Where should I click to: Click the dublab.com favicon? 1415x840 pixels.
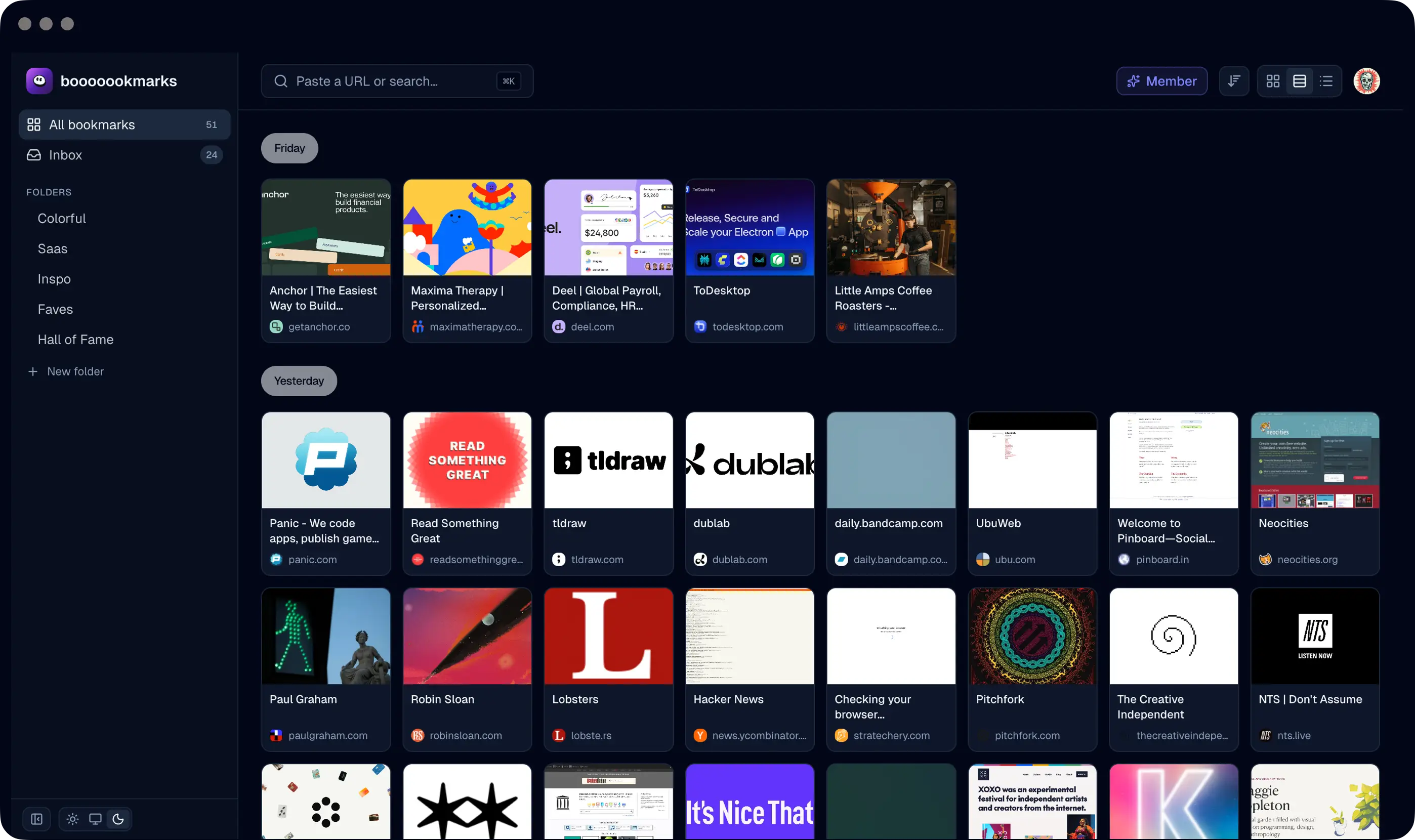(x=700, y=559)
